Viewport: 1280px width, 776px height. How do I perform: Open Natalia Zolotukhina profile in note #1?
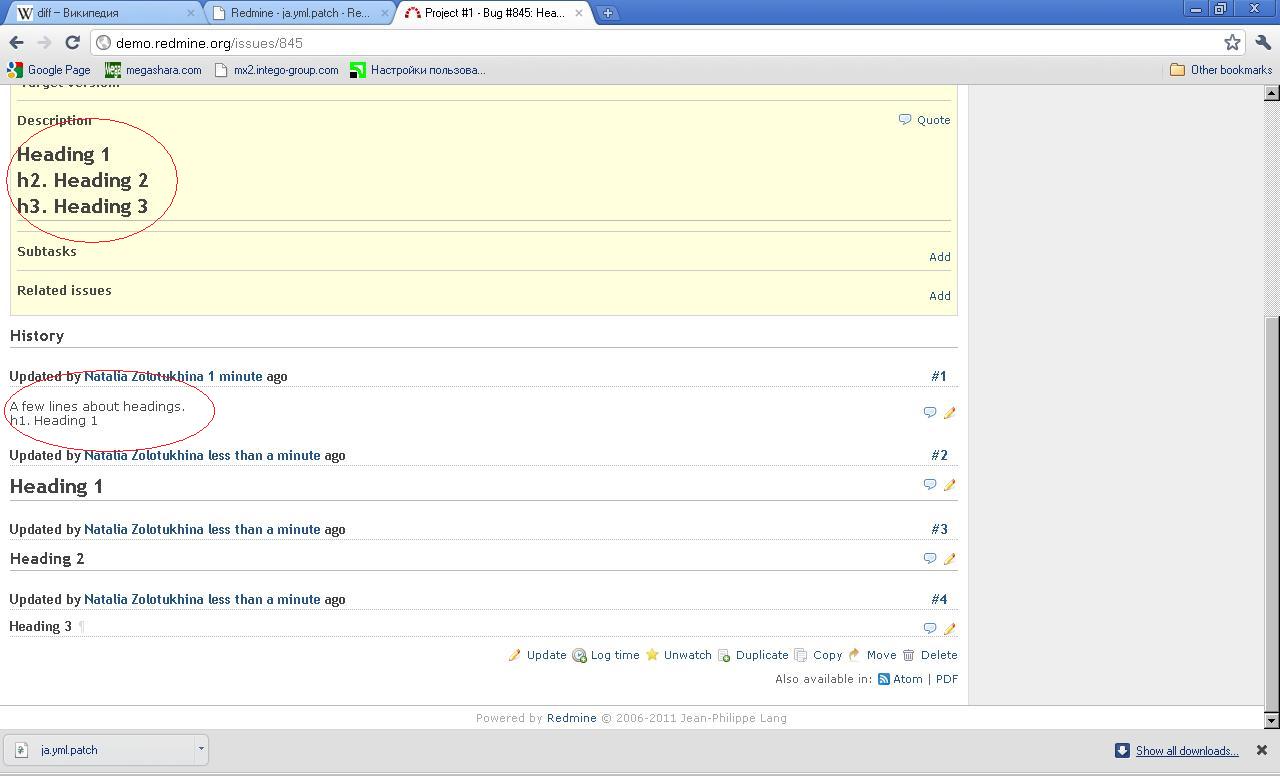[143, 377]
